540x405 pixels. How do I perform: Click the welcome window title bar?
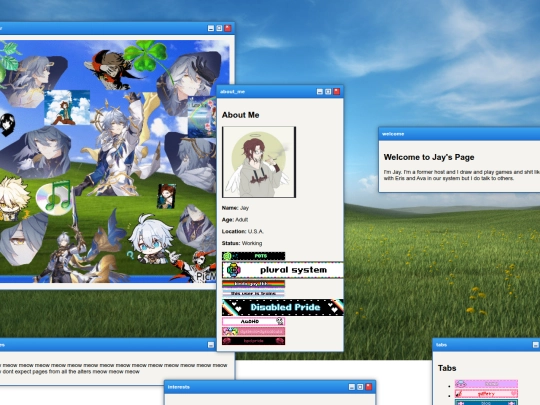click(x=459, y=134)
